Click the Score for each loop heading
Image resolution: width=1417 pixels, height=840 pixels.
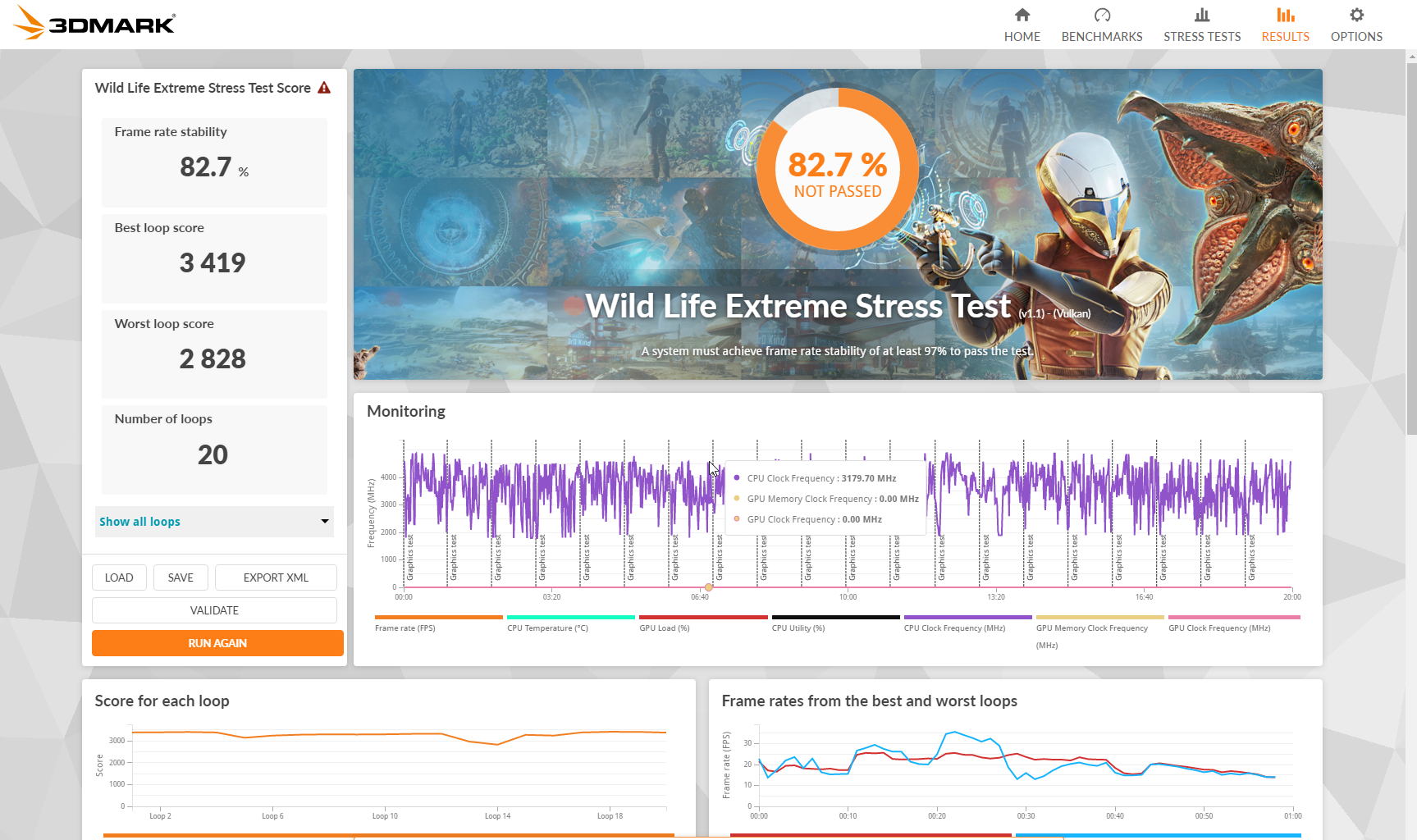[x=162, y=701]
